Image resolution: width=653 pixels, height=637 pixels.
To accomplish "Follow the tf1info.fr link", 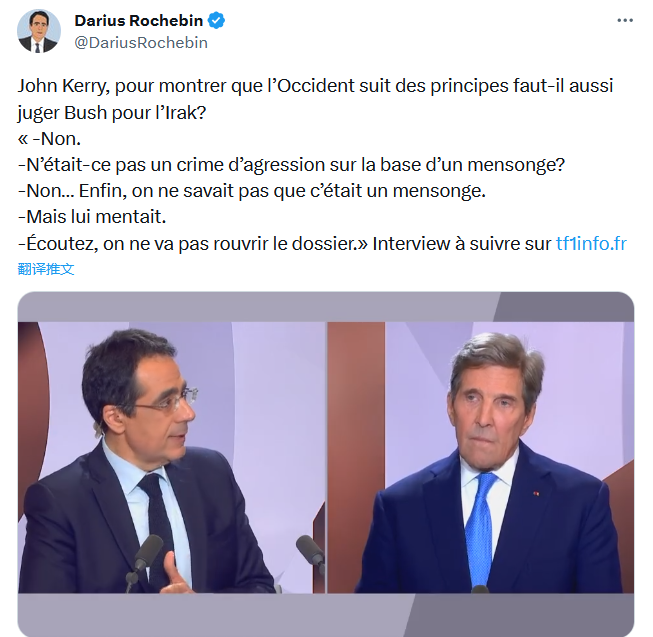I will pyautogui.click(x=591, y=244).
